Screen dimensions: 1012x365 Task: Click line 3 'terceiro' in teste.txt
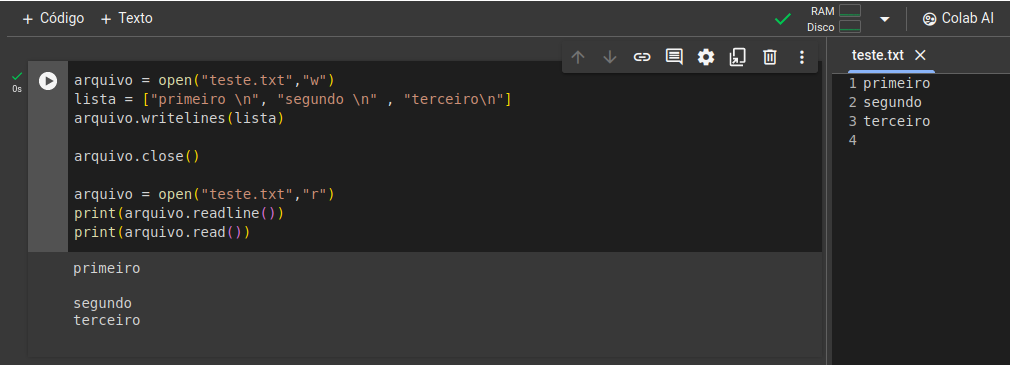896,121
